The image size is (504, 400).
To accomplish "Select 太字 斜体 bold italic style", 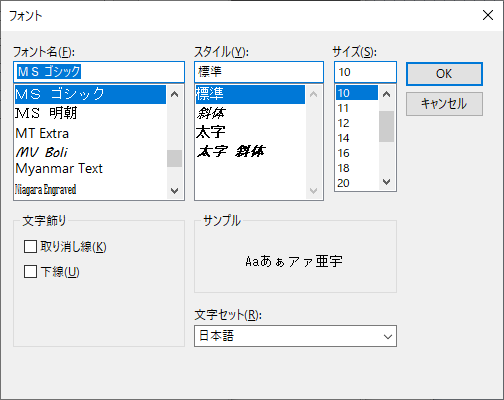I will [250, 152].
